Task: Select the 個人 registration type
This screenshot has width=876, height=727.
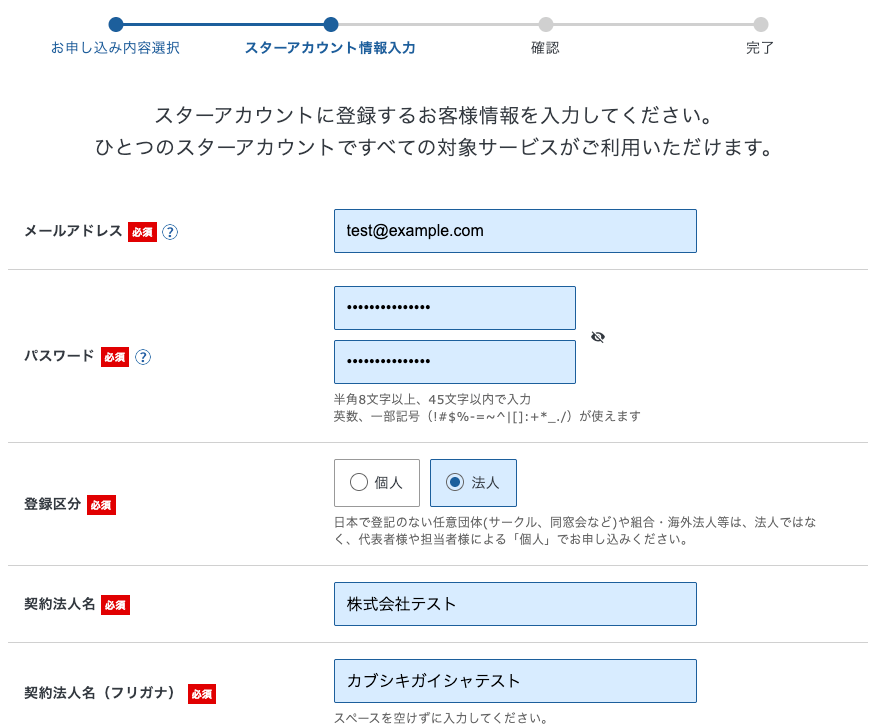Action: (377, 483)
